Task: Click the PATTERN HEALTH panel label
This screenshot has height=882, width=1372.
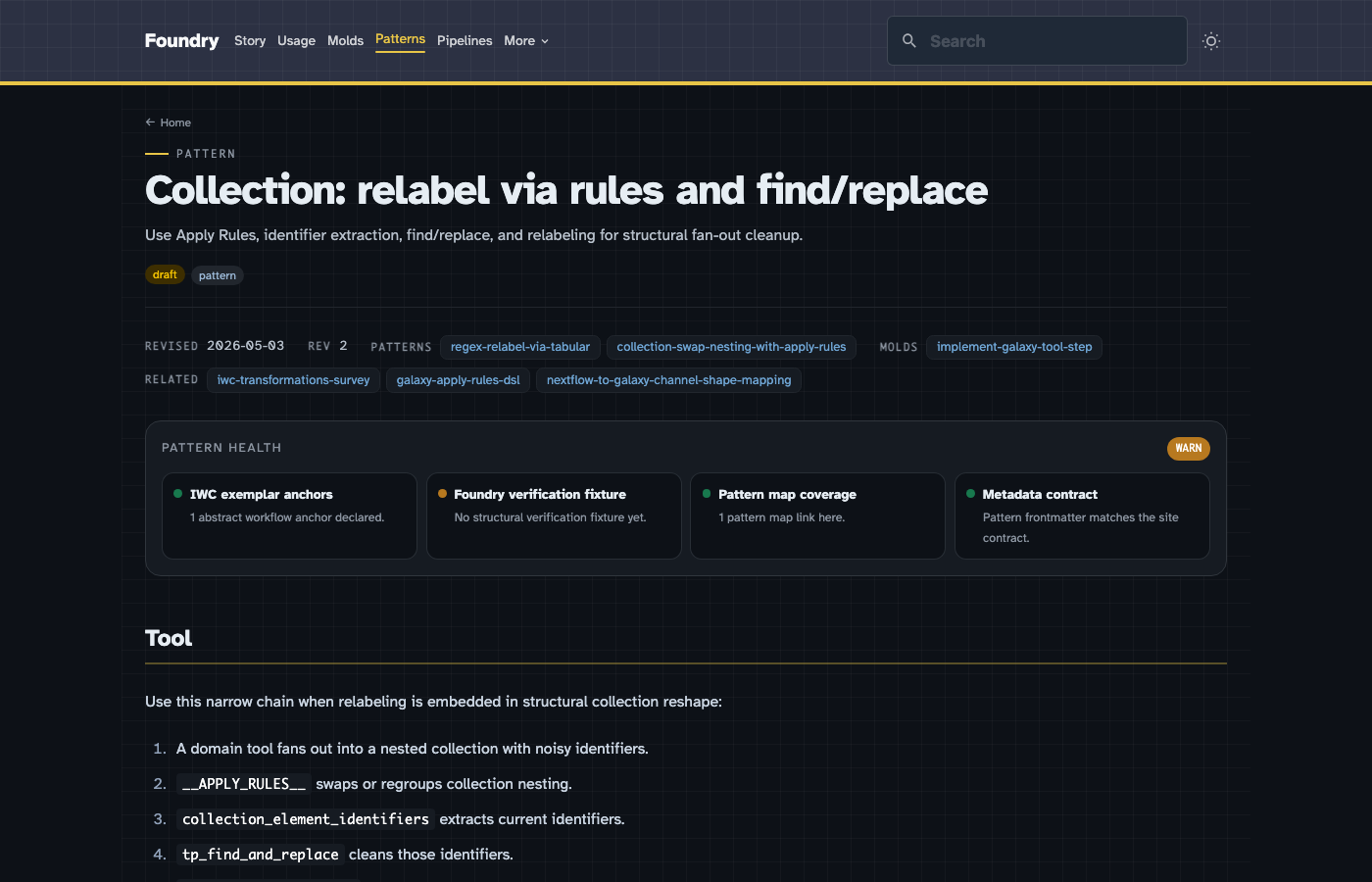Action: (x=221, y=448)
